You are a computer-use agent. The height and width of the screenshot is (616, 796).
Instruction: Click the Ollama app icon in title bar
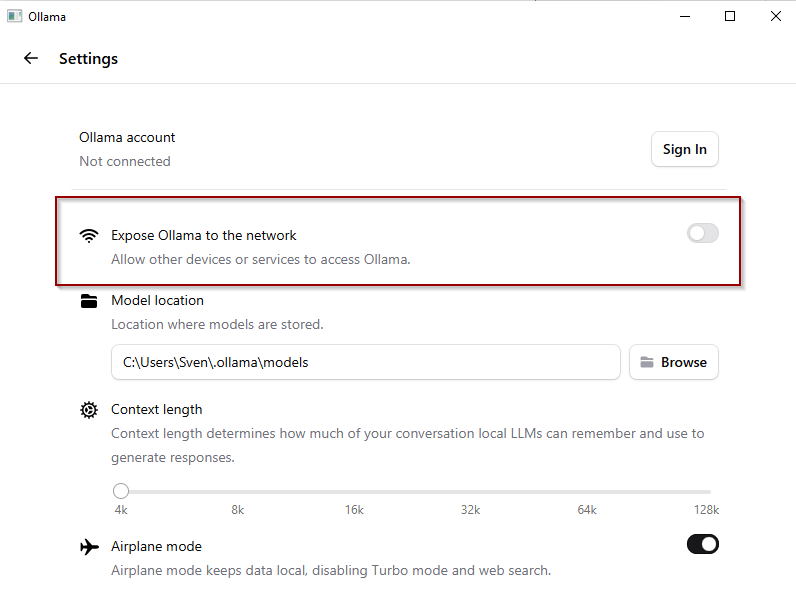coord(14,16)
